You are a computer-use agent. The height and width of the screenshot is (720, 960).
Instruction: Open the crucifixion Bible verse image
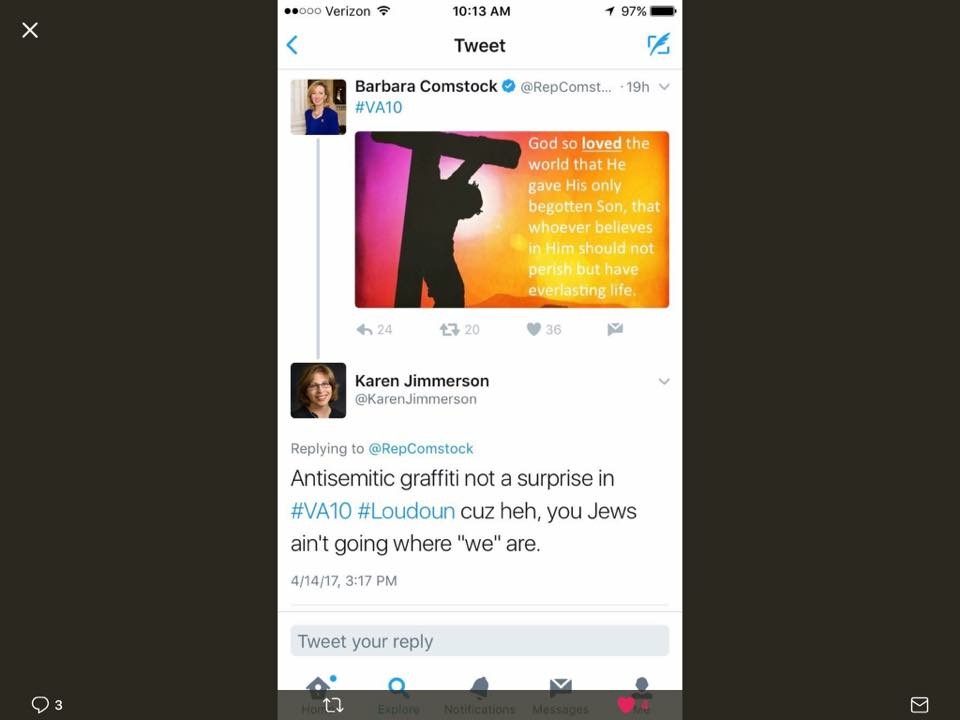tap(512, 219)
